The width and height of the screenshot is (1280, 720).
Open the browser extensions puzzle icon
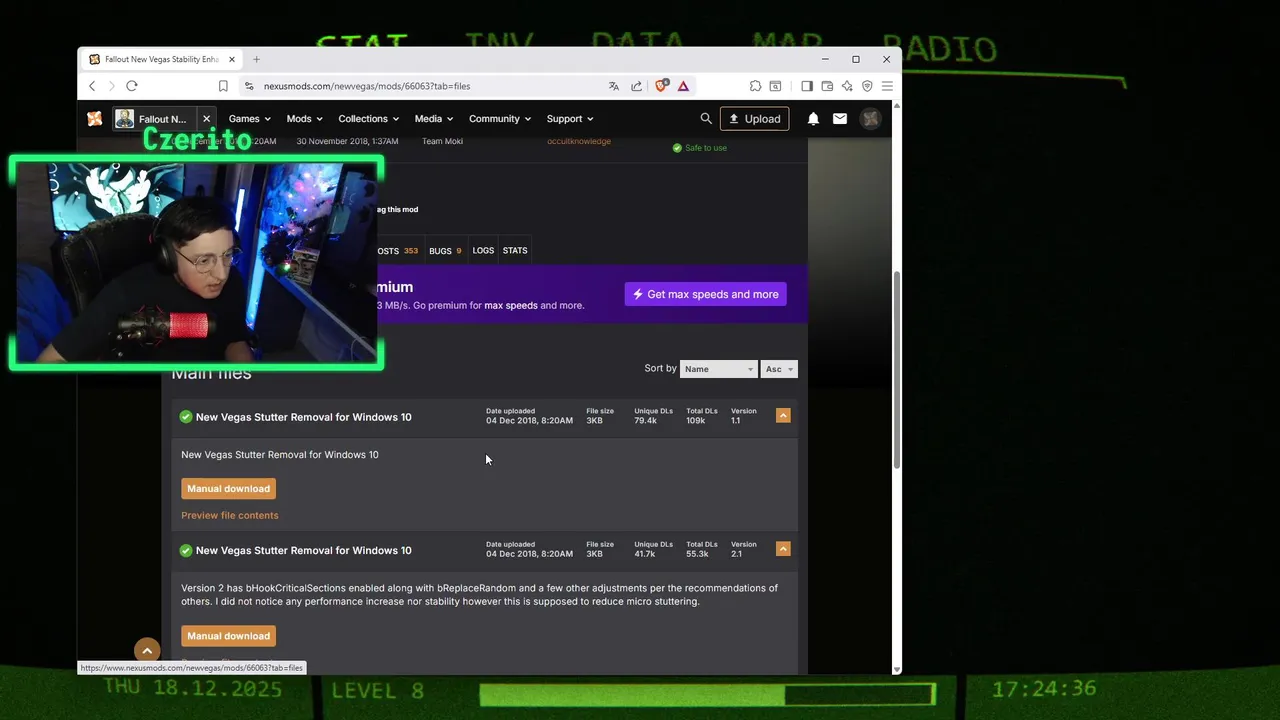point(755,86)
